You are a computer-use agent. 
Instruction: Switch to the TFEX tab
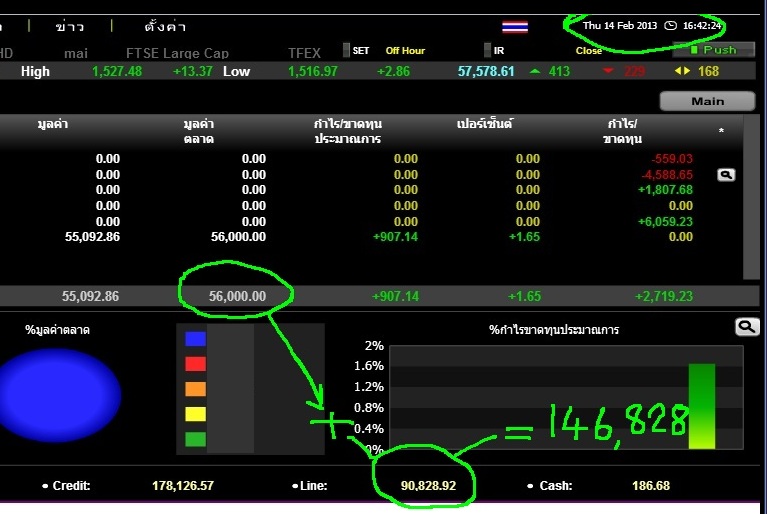(x=304, y=53)
